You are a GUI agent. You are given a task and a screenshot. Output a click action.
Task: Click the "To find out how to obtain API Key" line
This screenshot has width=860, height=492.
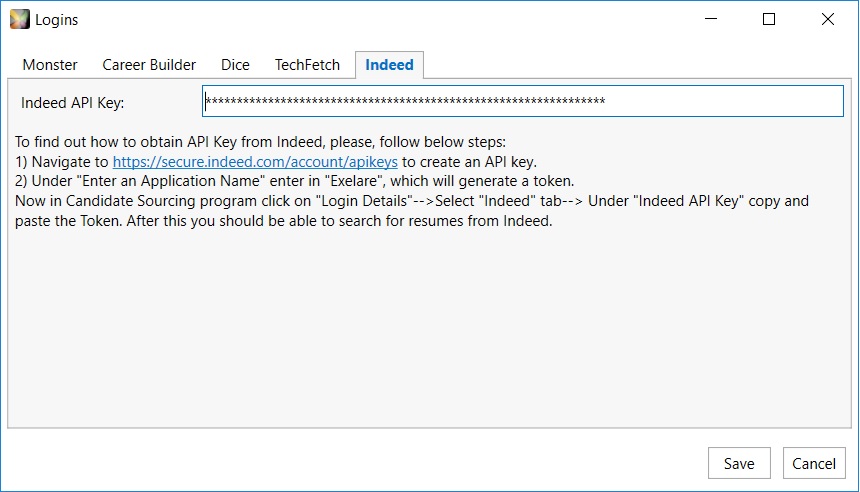coord(261,142)
